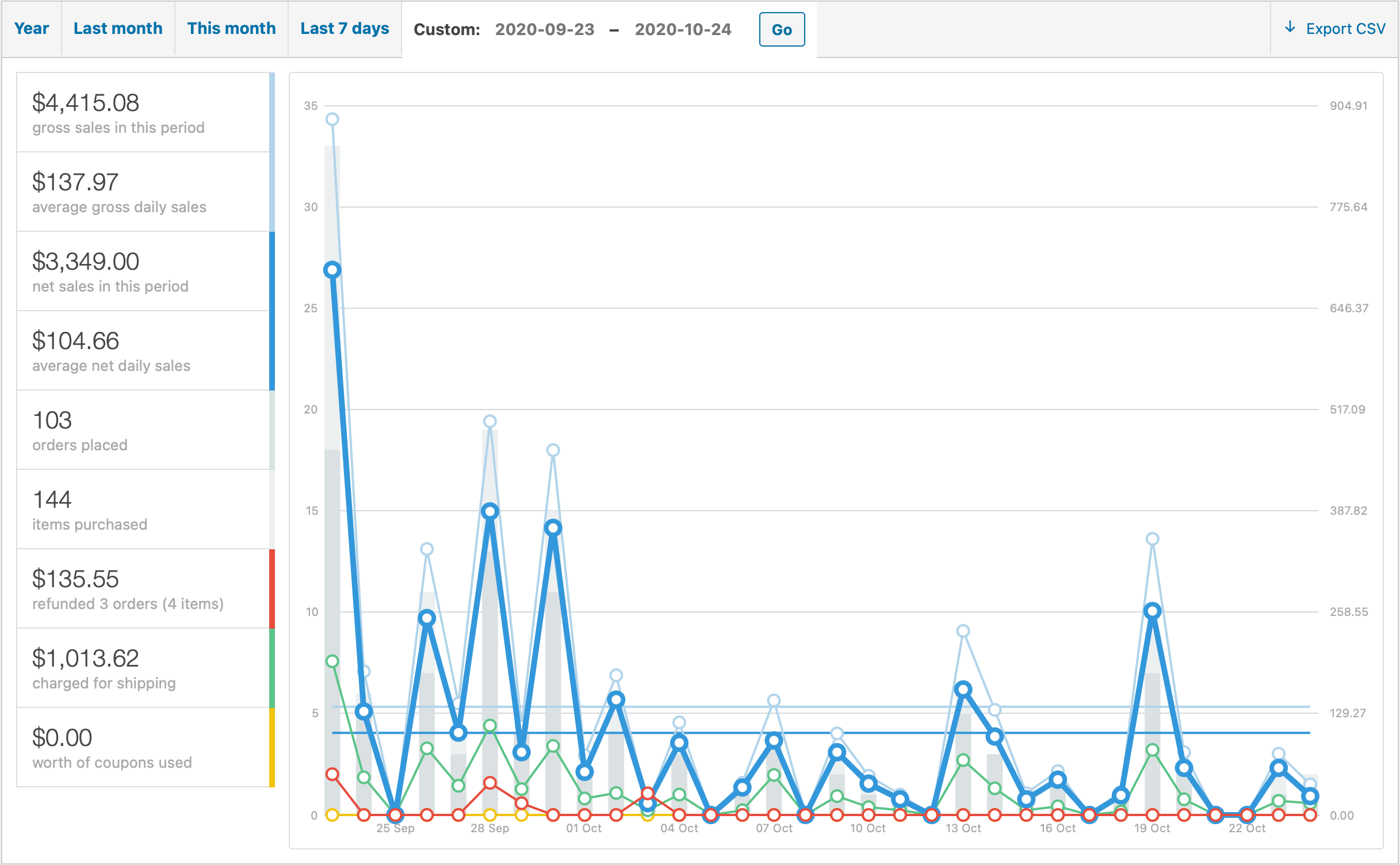Click the highest net sales data point
The image size is (1400, 865).
[332, 270]
